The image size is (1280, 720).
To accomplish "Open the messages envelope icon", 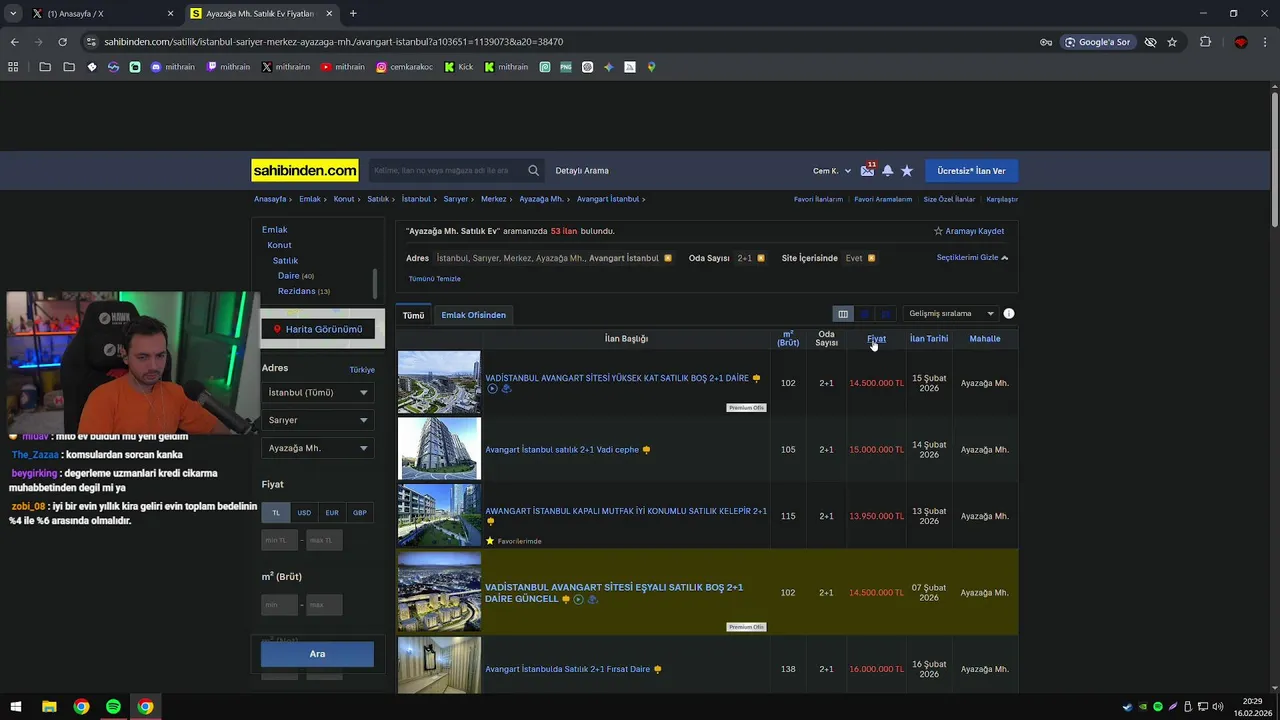I will click(867, 171).
